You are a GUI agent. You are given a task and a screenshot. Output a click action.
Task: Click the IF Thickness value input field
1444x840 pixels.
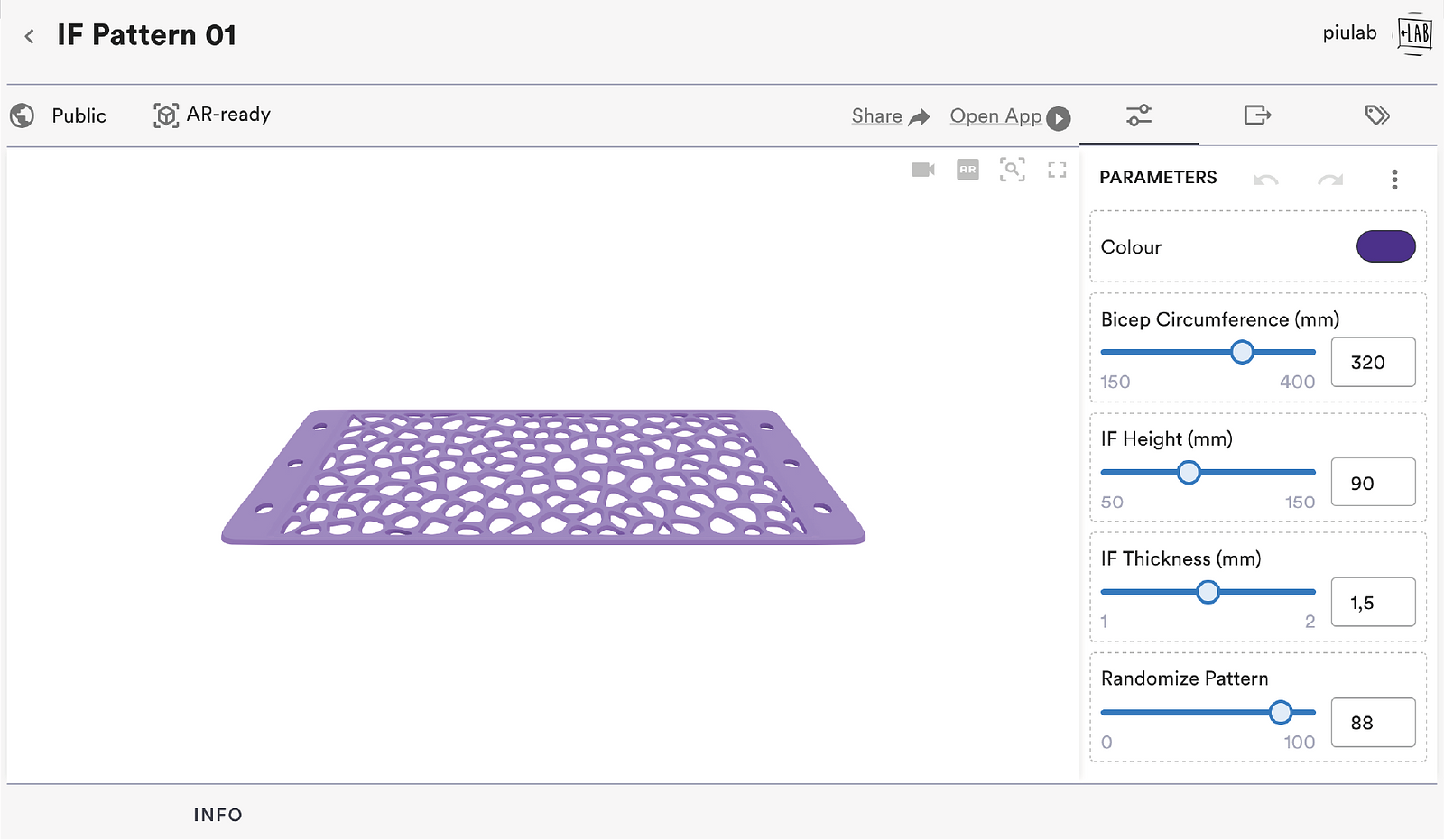click(x=1373, y=602)
